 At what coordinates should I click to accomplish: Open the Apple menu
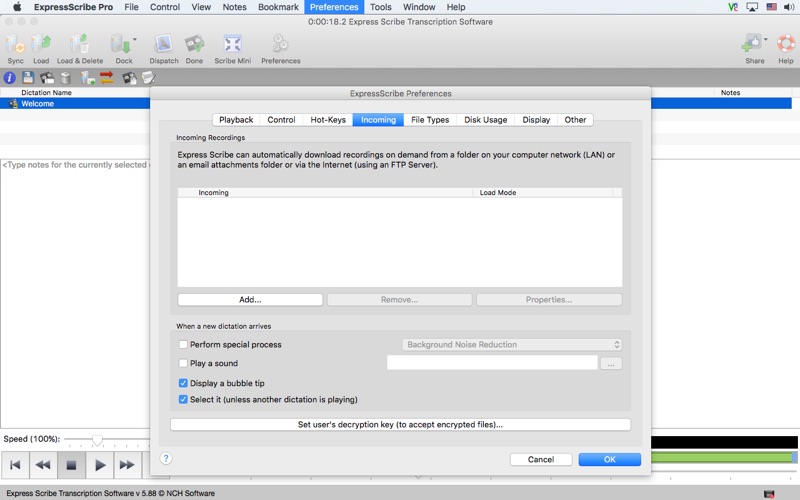(x=17, y=7)
